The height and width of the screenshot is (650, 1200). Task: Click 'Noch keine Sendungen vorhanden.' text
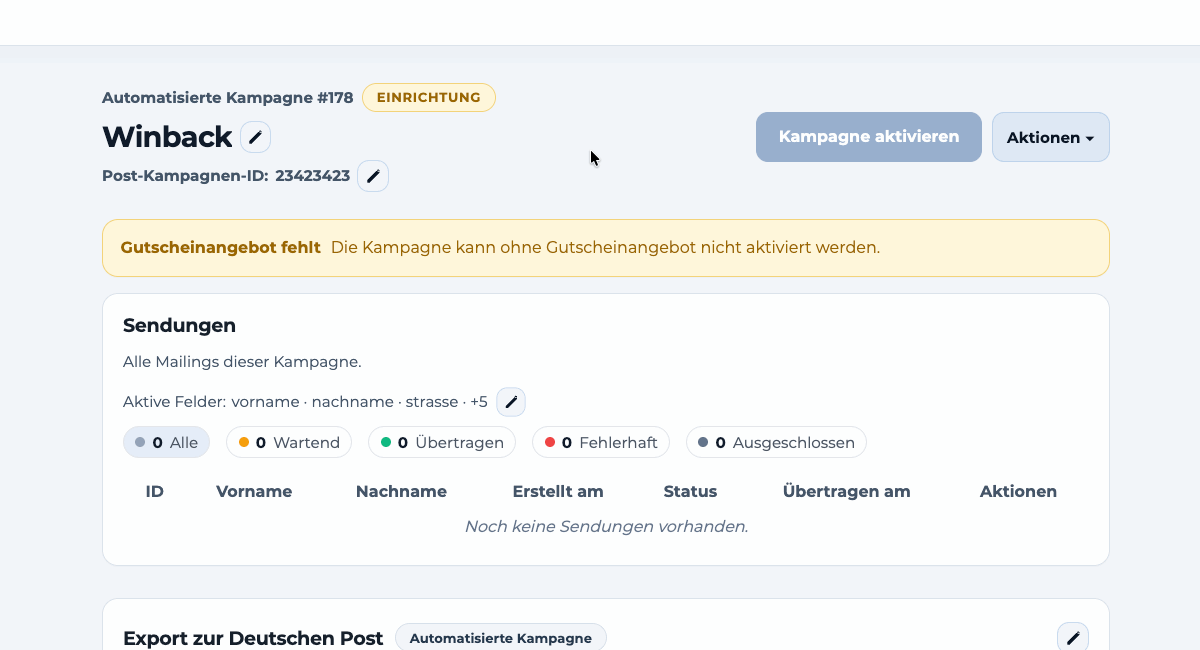pos(606,526)
